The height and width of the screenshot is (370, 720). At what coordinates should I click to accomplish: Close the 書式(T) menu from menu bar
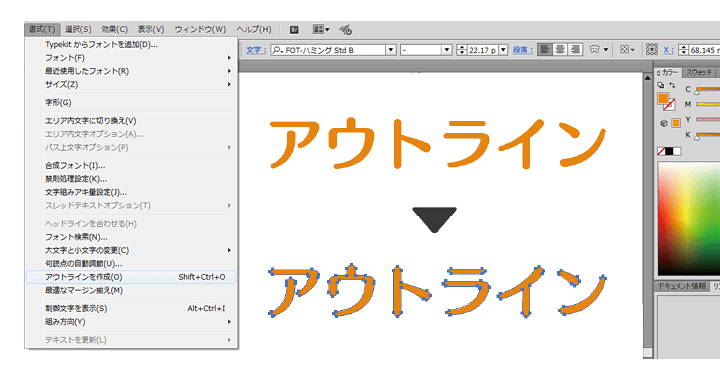[42, 29]
